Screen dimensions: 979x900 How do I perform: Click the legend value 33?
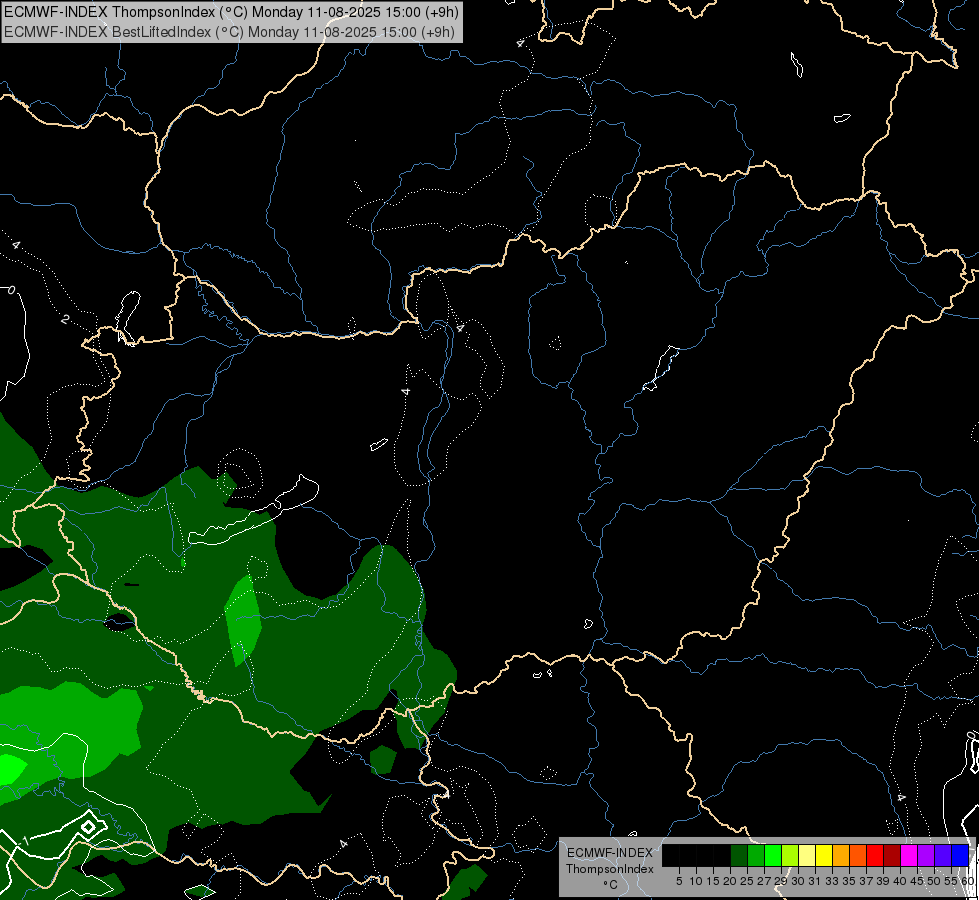pyautogui.click(x=832, y=881)
